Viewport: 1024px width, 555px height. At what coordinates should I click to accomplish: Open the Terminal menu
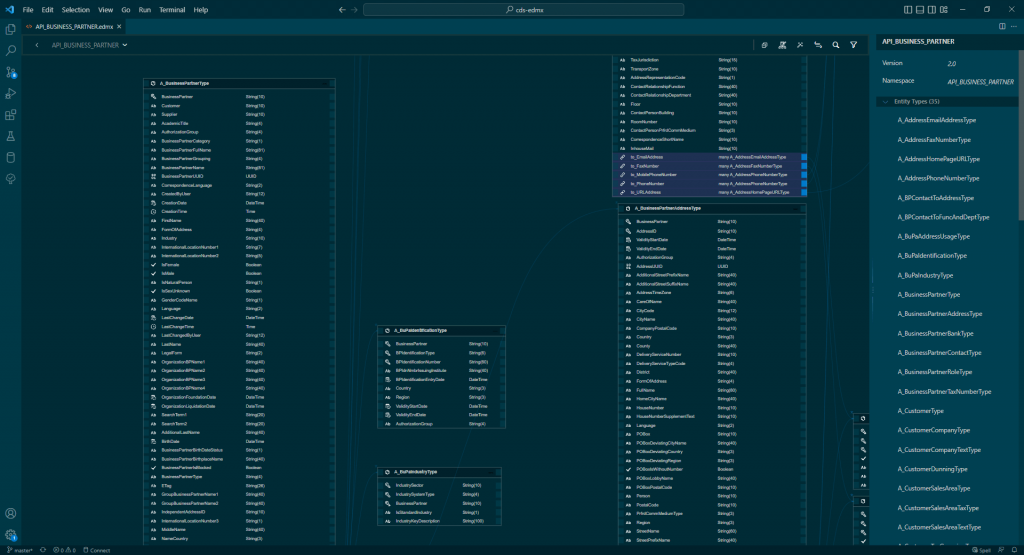coord(172,10)
